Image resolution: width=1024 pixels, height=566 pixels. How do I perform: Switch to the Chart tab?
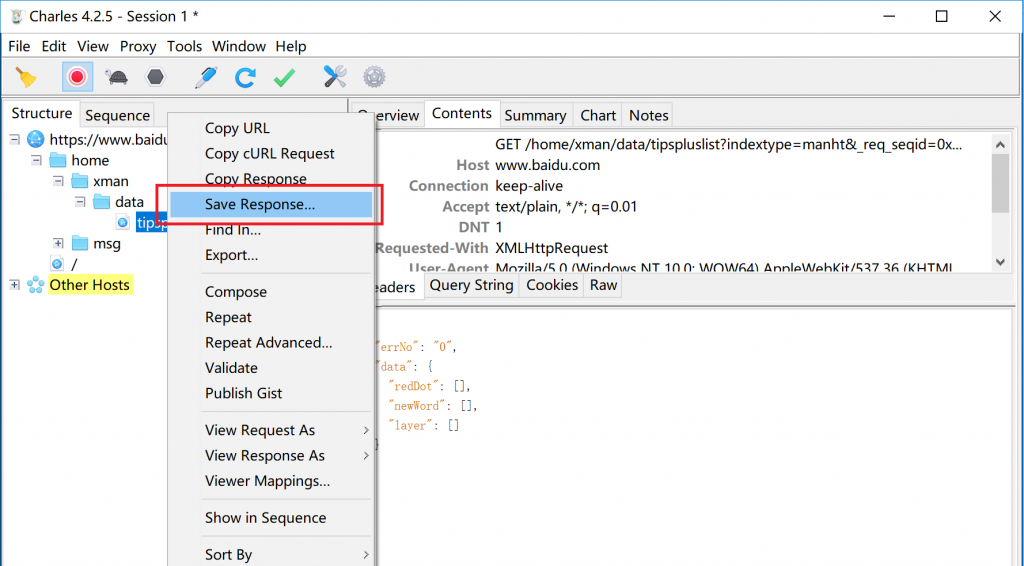pos(598,116)
